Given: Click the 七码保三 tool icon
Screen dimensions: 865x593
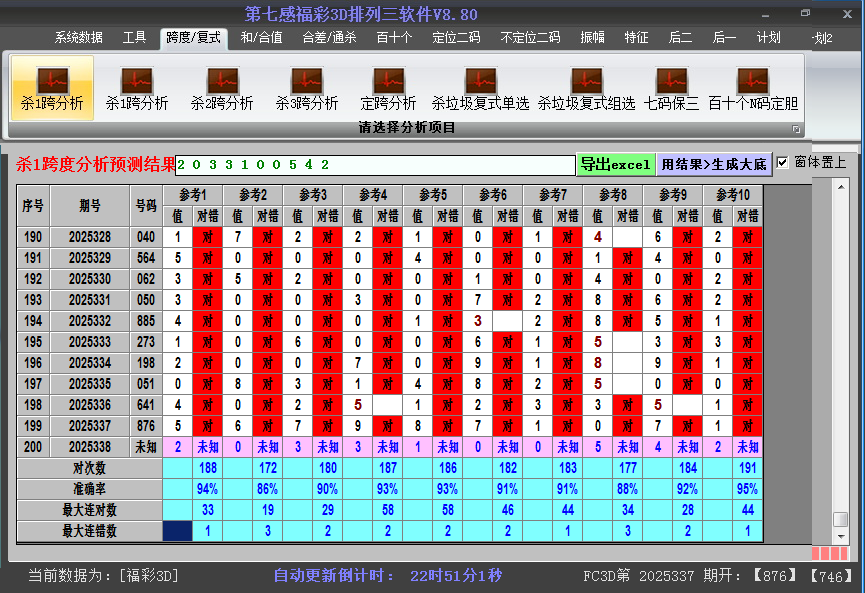Looking at the screenshot, I should pyautogui.click(x=671, y=89).
